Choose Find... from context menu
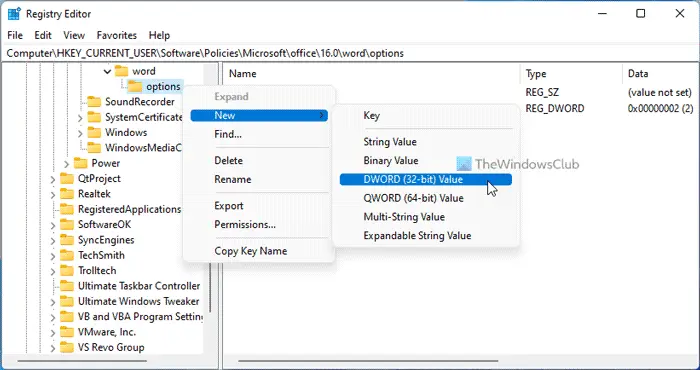This screenshot has width=700, height=370. tap(259, 134)
